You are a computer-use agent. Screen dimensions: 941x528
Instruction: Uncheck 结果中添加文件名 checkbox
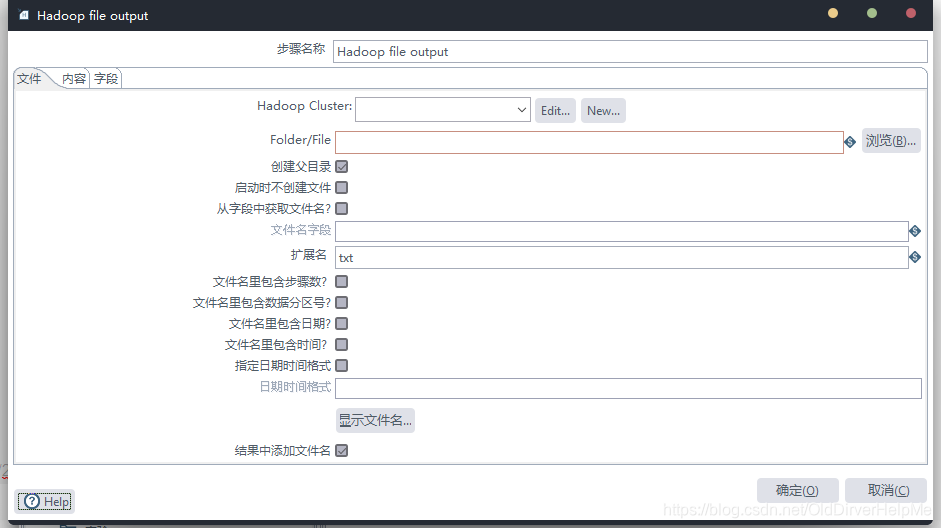click(341, 451)
